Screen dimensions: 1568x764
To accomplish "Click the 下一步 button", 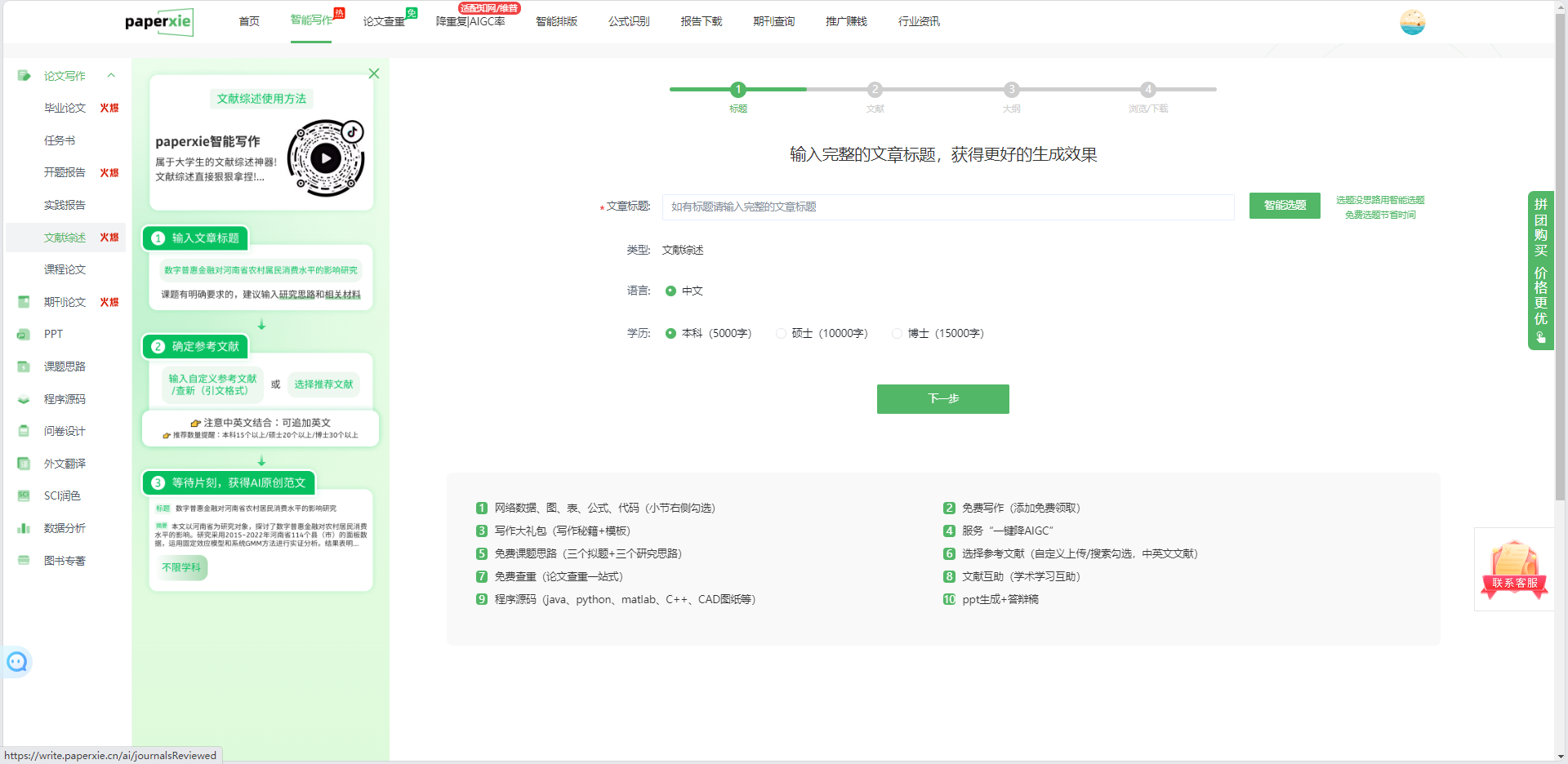I will point(942,399).
